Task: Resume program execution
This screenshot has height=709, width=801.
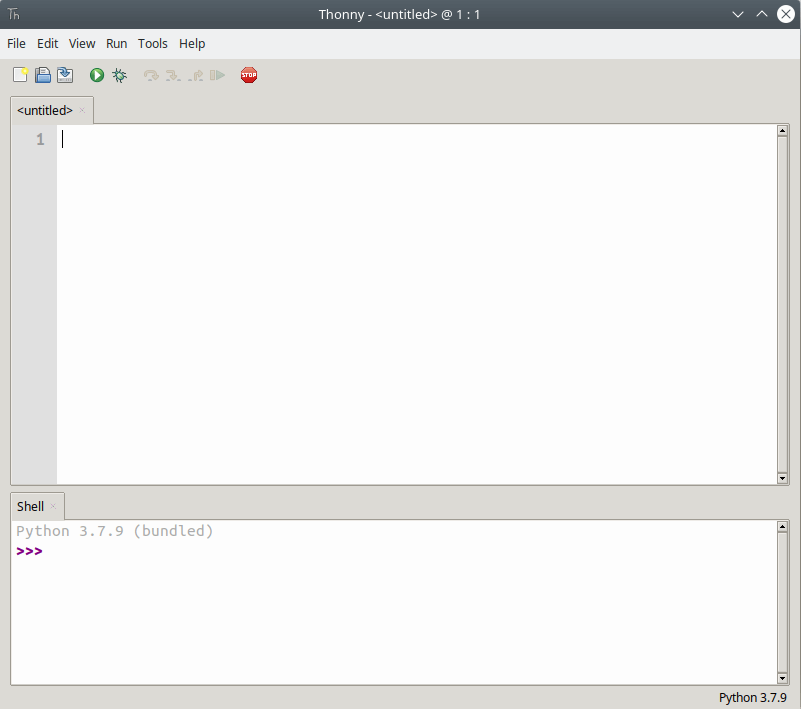Action: point(217,74)
